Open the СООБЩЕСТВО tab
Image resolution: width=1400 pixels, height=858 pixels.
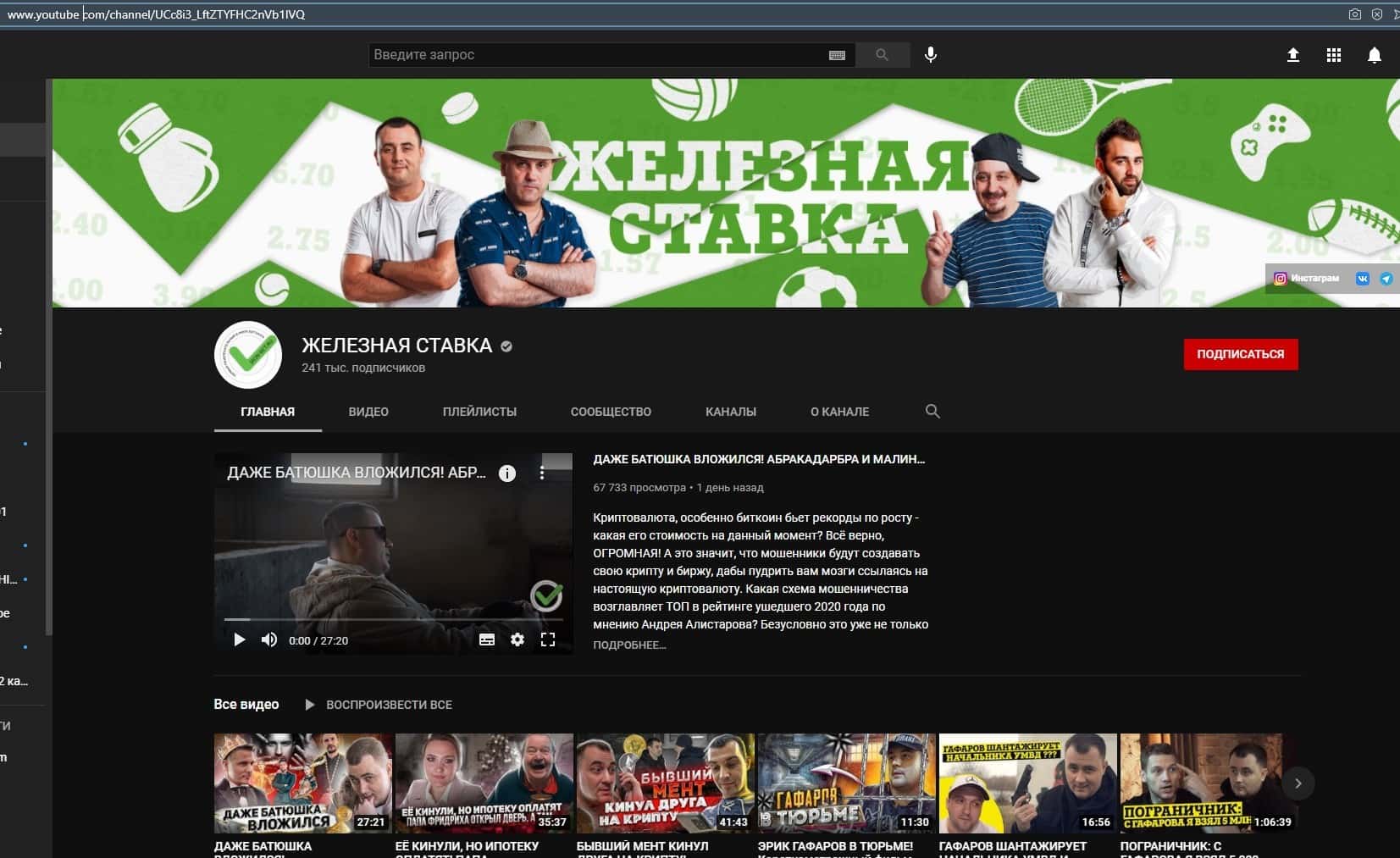pos(611,412)
